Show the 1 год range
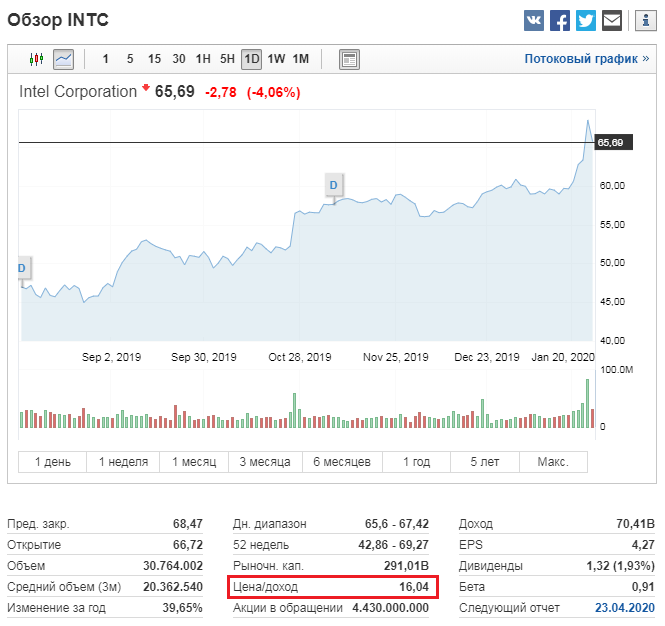This screenshot has height=626, width=665. pos(416,462)
